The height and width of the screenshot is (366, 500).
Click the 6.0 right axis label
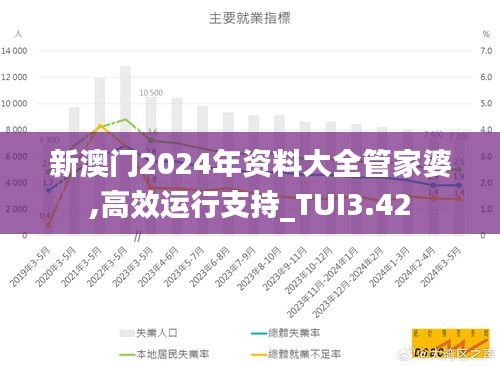(486, 77)
